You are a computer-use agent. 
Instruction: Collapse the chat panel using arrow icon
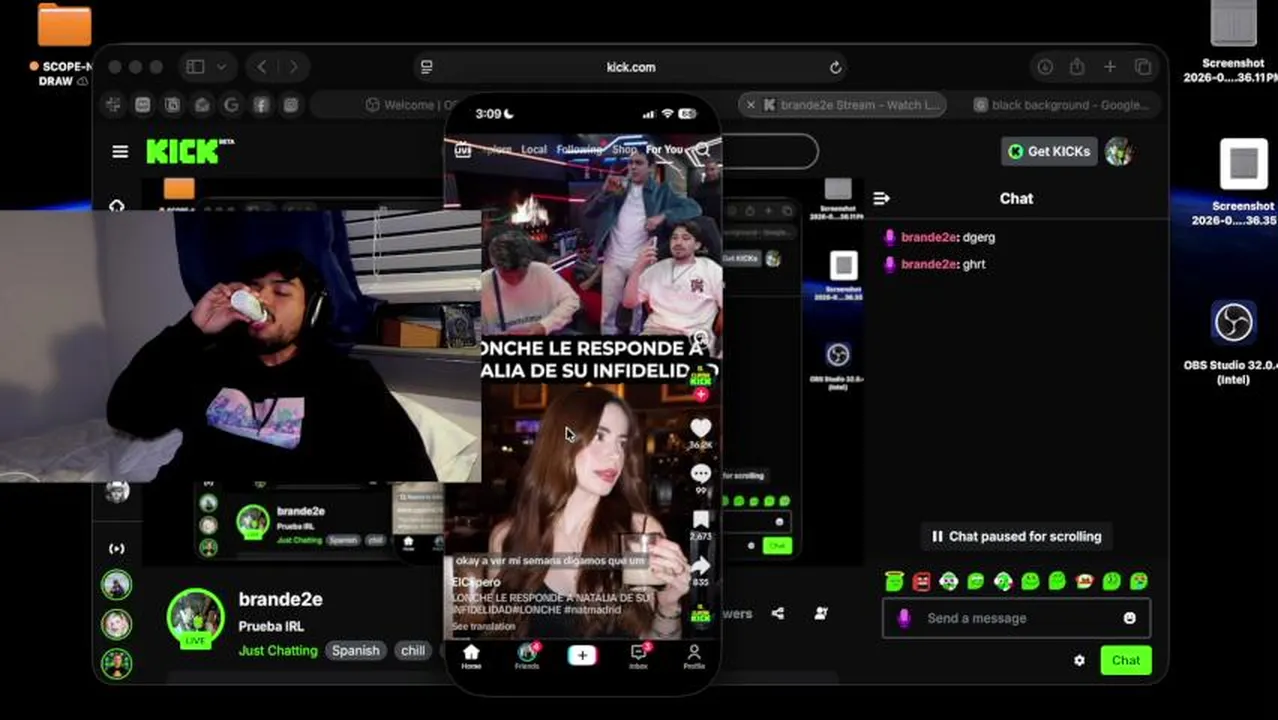click(881, 198)
